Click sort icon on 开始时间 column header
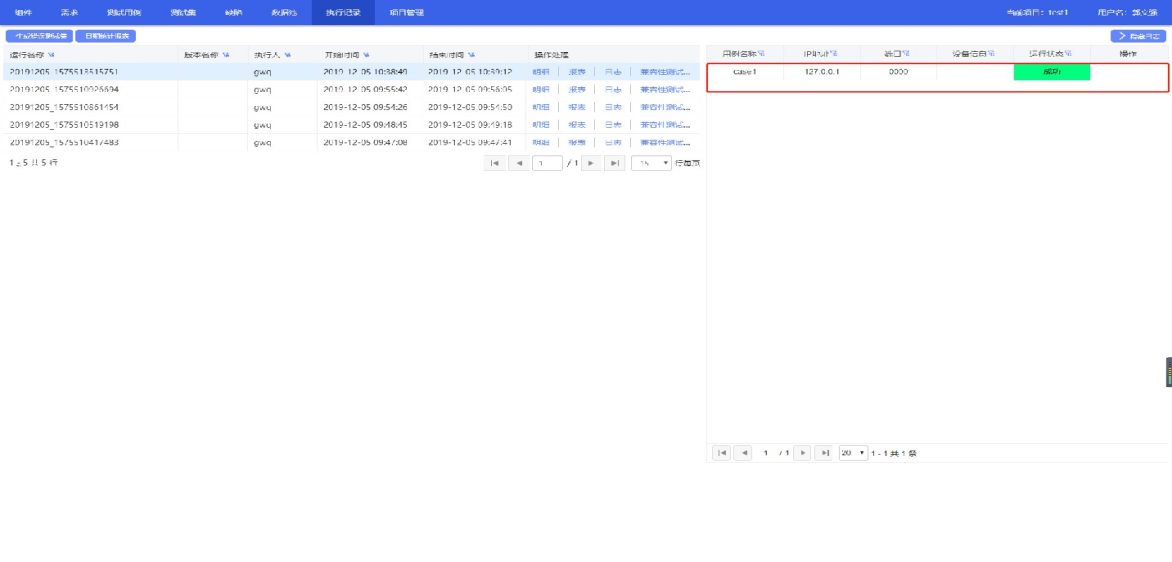 [x=366, y=54]
